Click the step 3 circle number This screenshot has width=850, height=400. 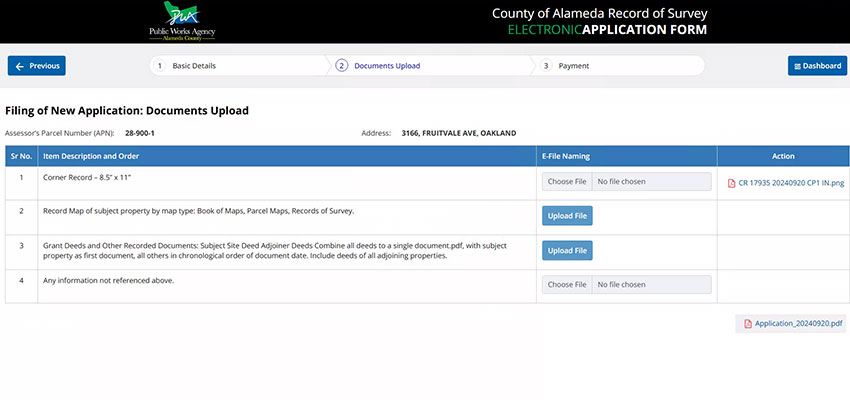546,66
